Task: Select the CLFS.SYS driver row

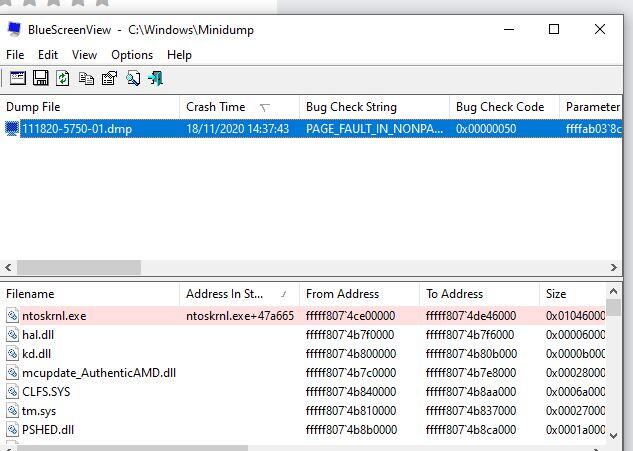Action: click(303, 391)
